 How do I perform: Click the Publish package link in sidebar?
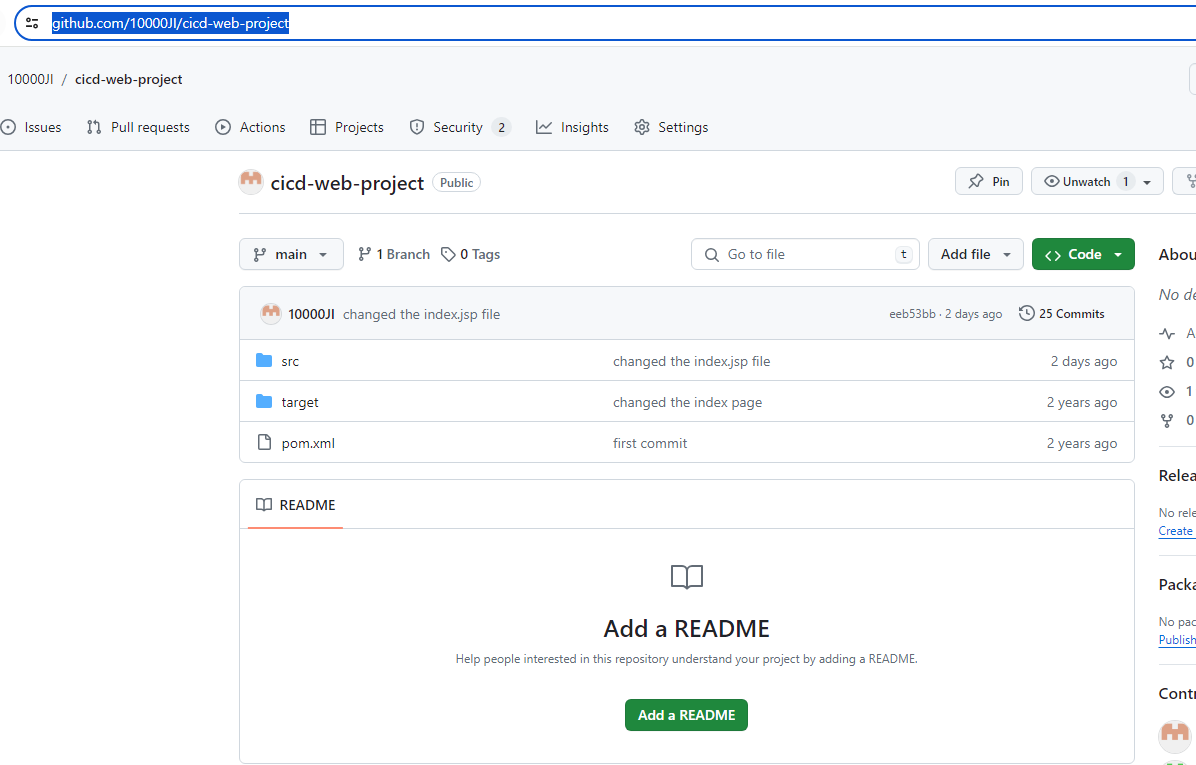coord(1177,640)
